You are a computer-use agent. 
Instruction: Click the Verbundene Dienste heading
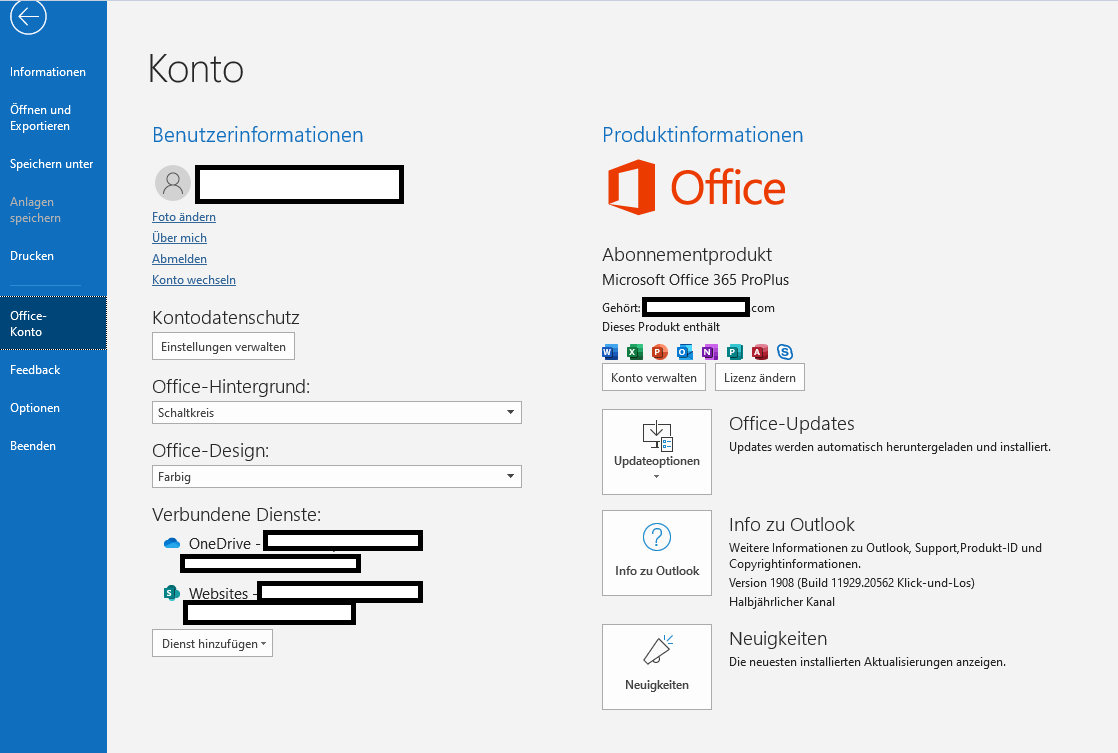[237, 514]
